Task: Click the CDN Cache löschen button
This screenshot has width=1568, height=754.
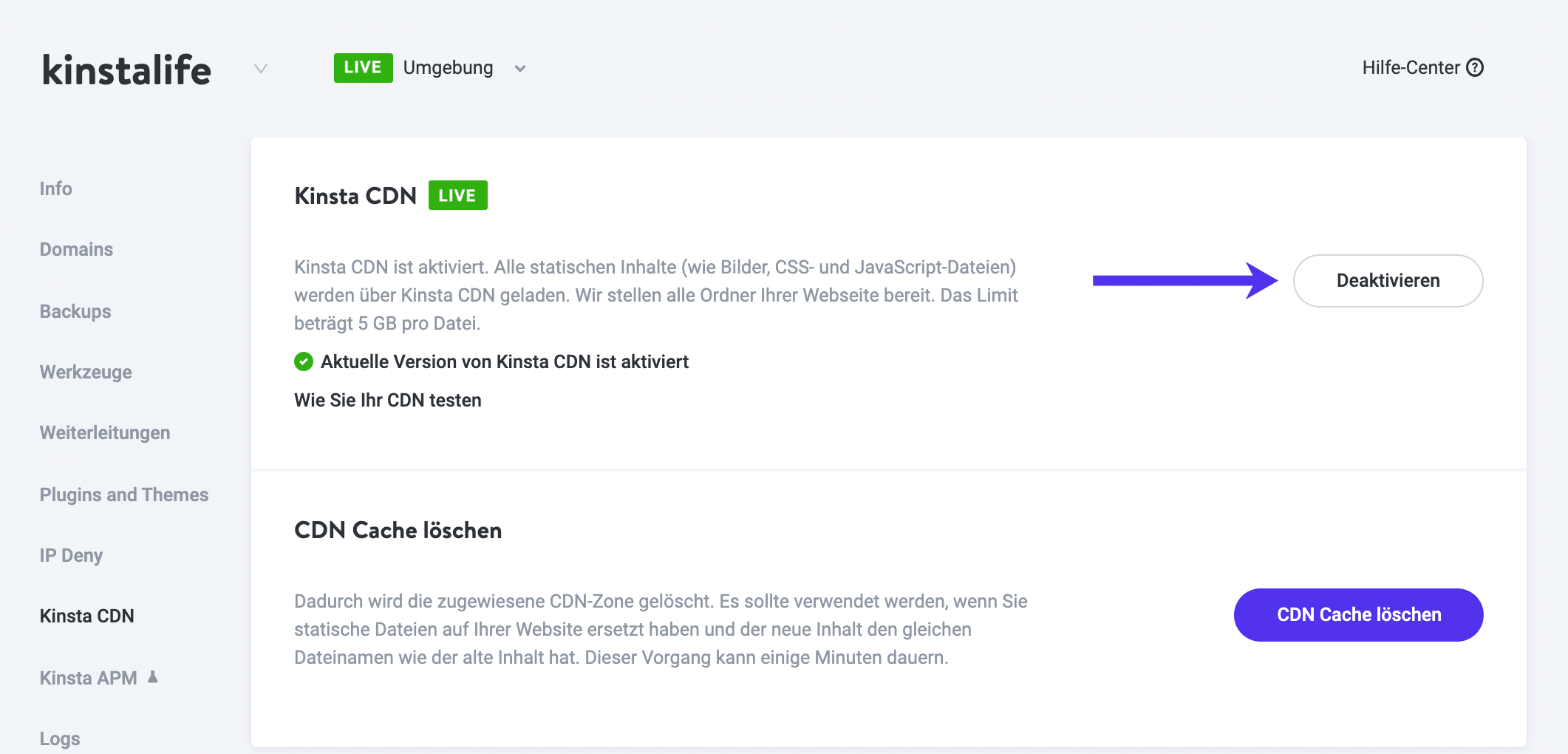Action: point(1357,614)
